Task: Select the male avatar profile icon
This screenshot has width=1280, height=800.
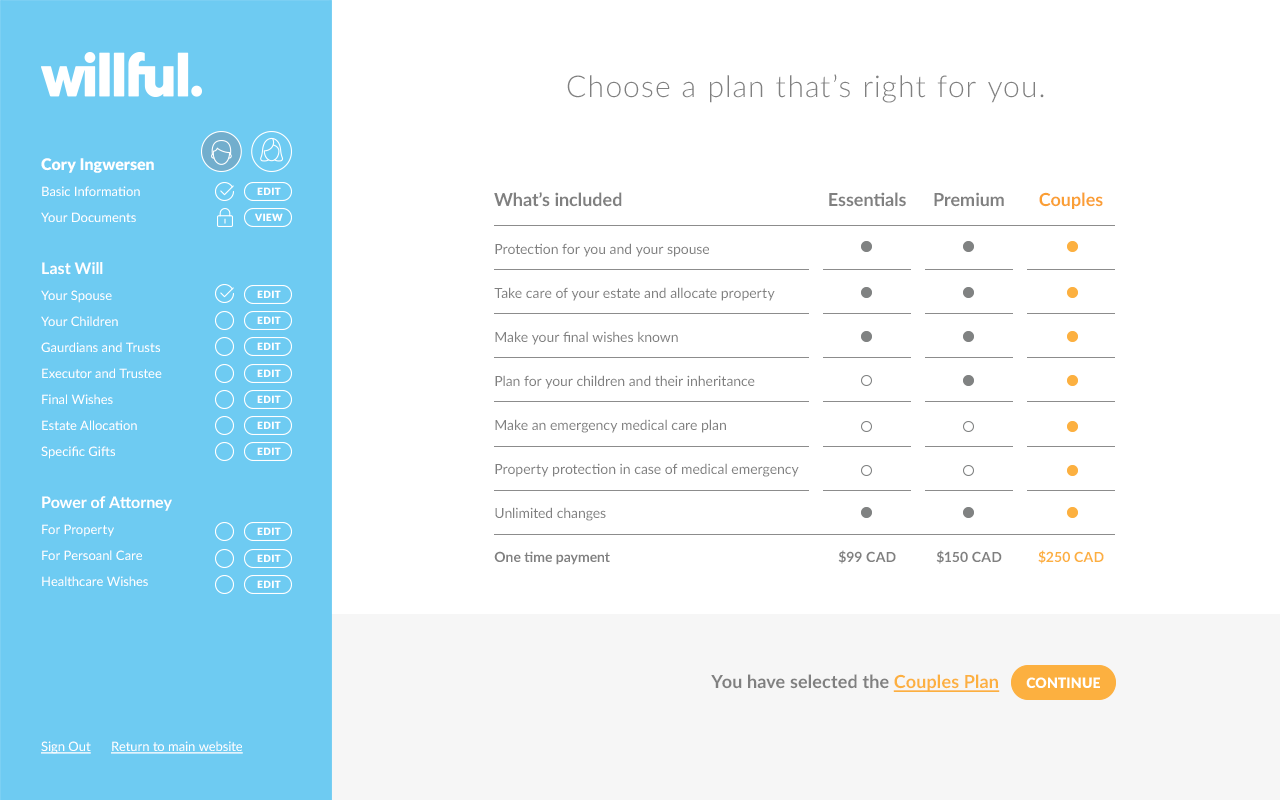Action: click(222, 152)
